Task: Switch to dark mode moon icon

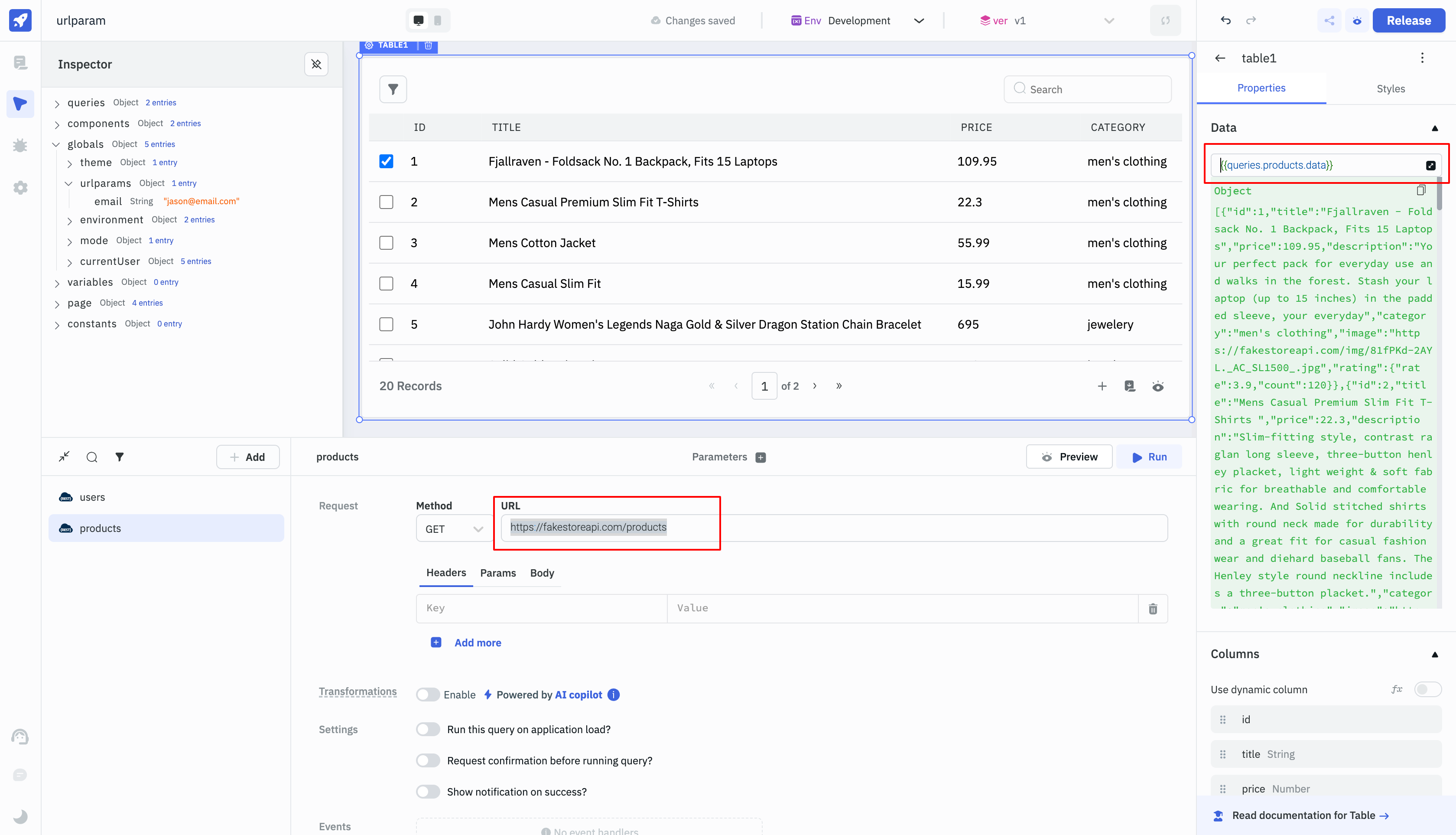Action: [20, 816]
